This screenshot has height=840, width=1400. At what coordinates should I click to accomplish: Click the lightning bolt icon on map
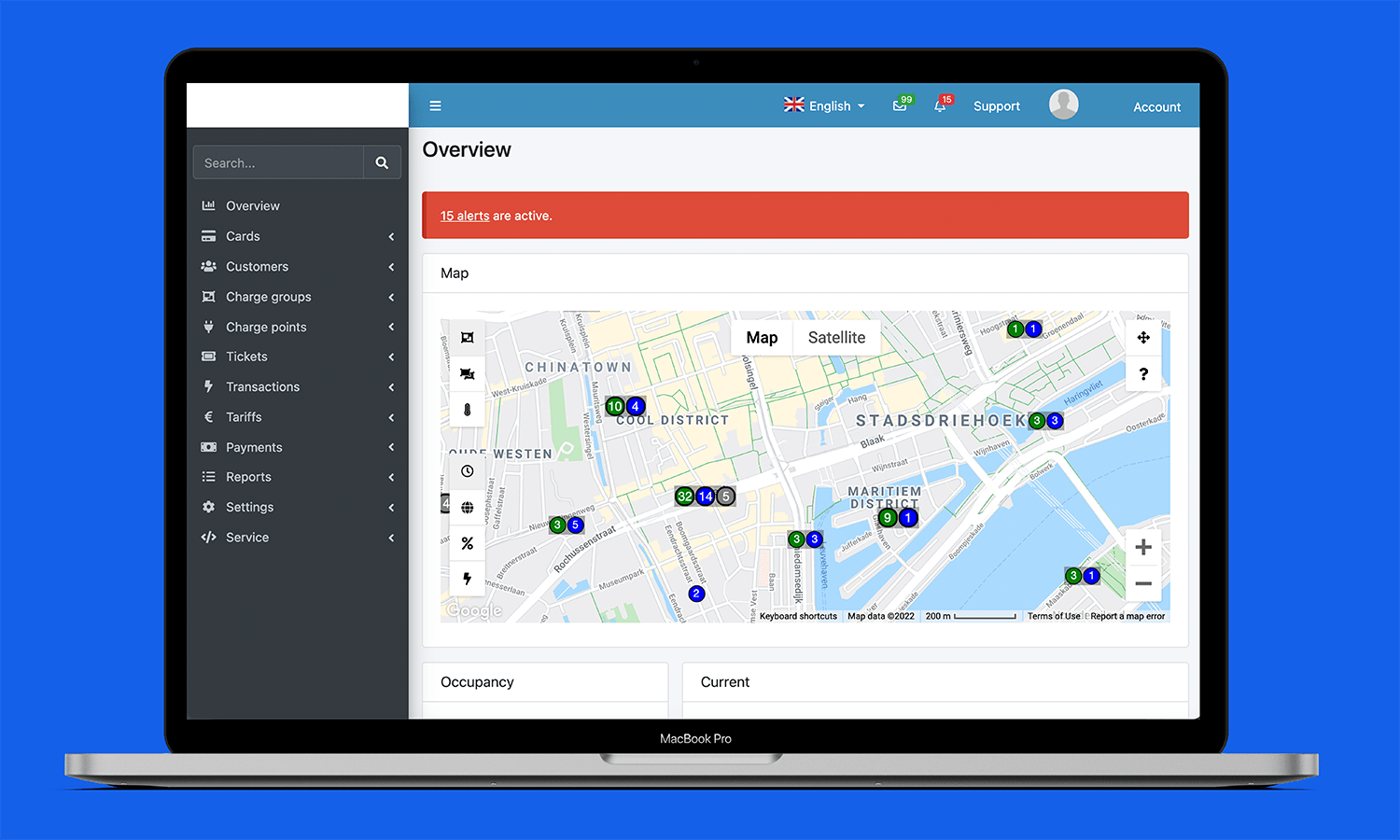tap(468, 579)
